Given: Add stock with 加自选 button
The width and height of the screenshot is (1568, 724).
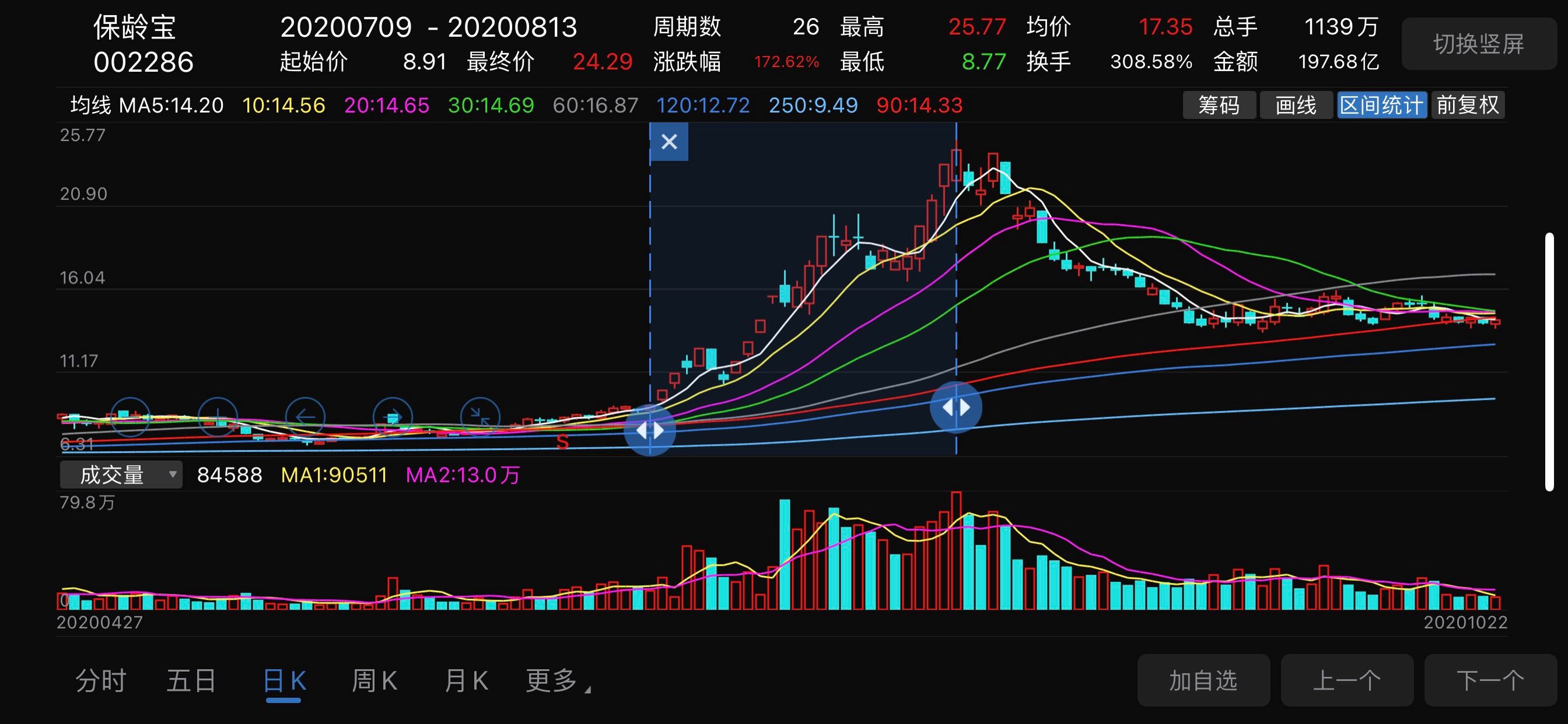Looking at the screenshot, I should (1203, 680).
